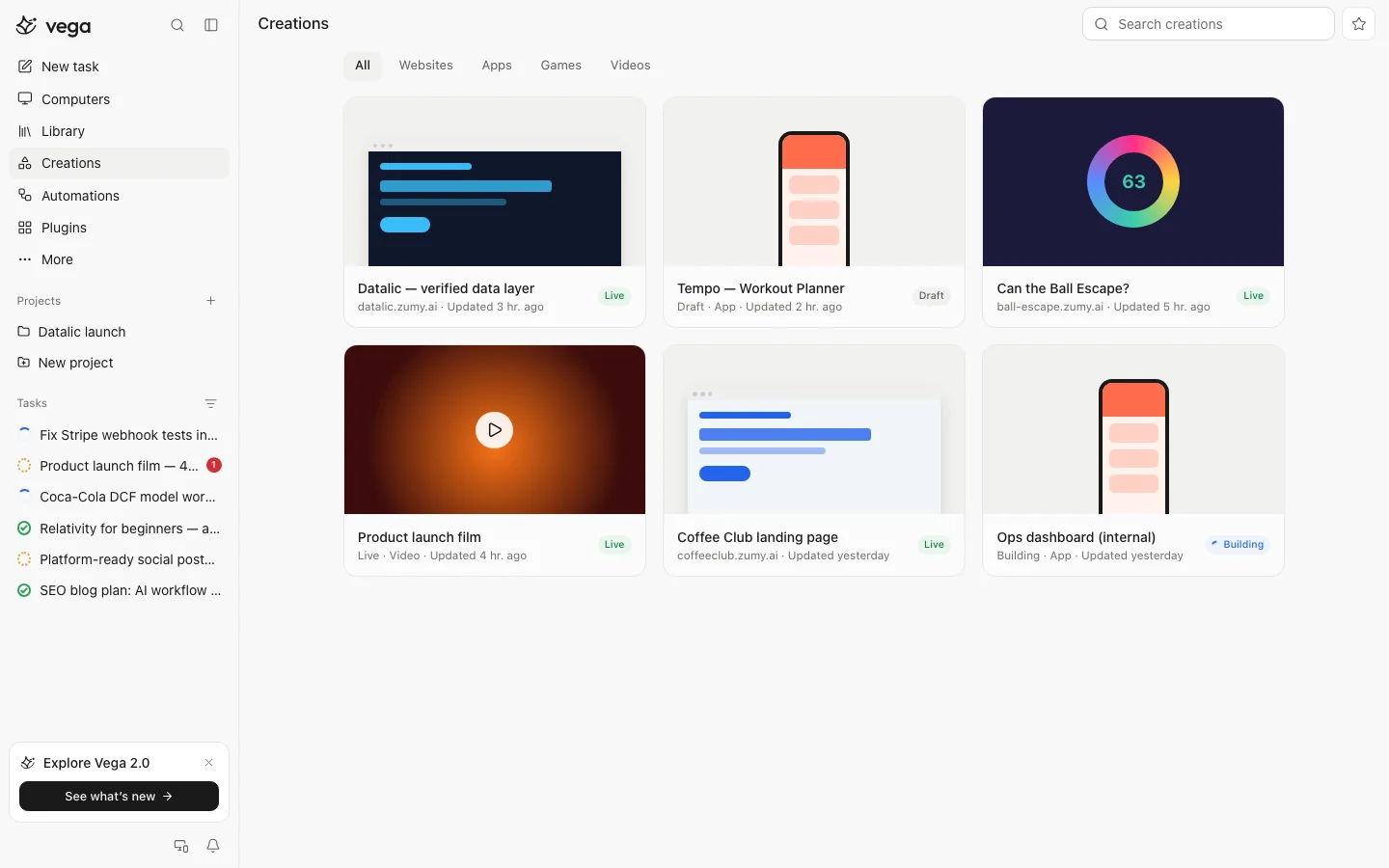Open the Tasks filter icon

click(x=211, y=403)
